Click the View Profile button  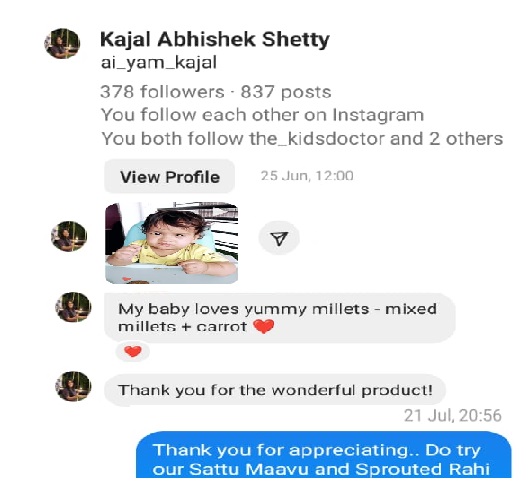tap(170, 176)
